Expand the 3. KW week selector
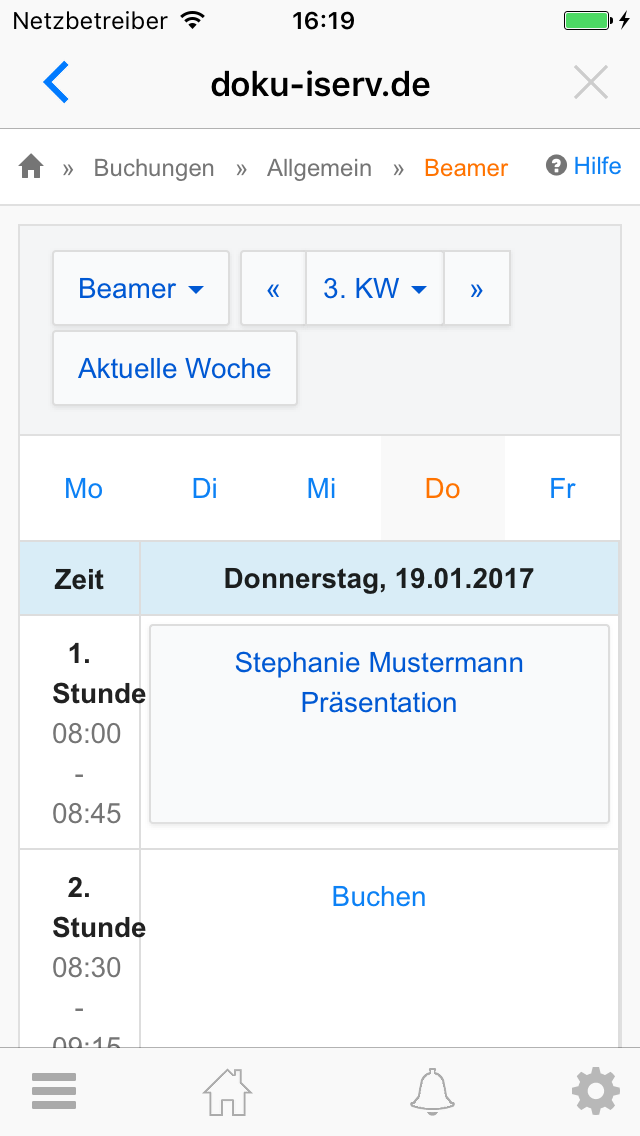The image size is (640, 1136). tap(374, 288)
